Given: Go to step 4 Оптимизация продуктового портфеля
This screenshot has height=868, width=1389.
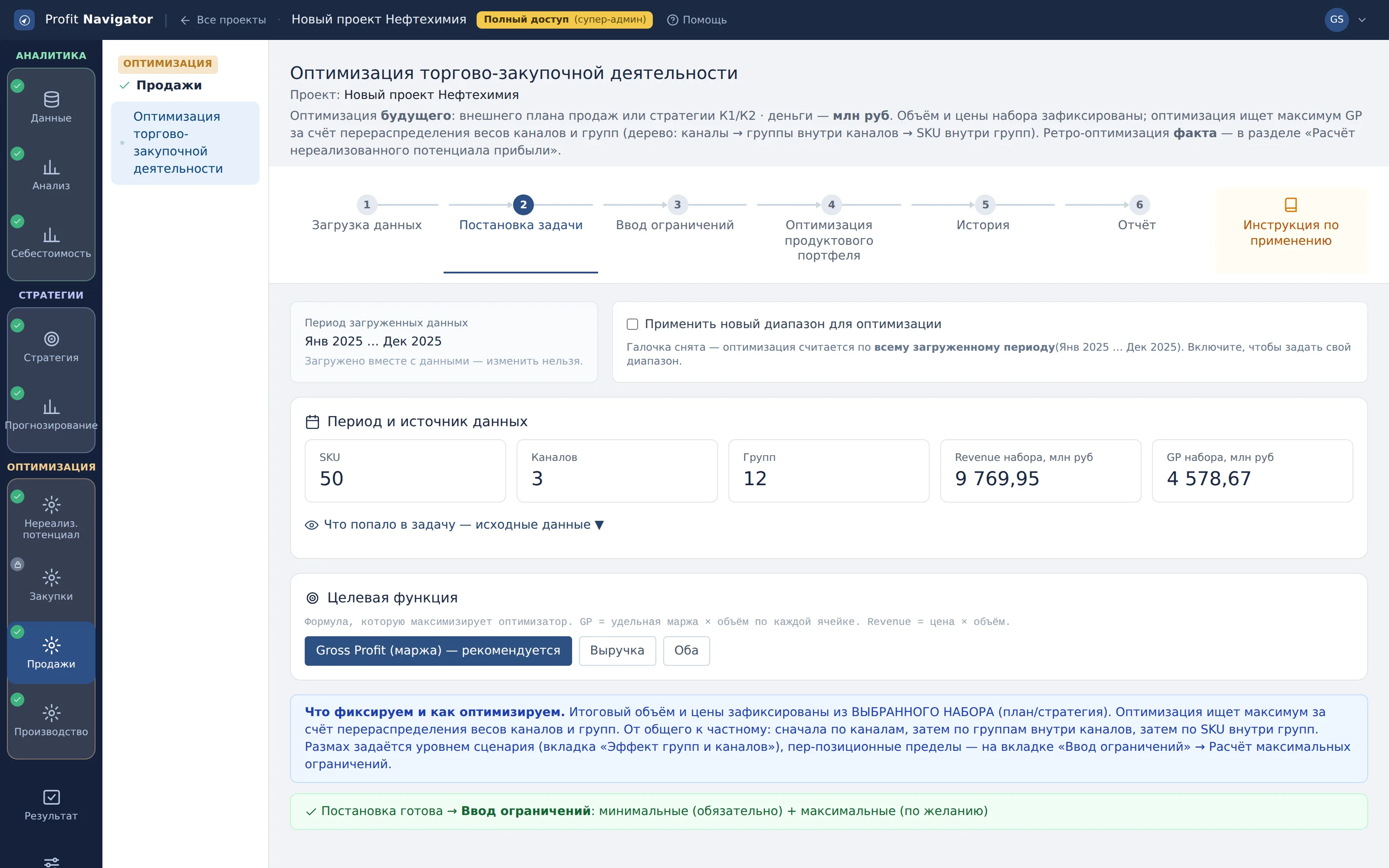Looking at the screenshot, I should (829, 230).
